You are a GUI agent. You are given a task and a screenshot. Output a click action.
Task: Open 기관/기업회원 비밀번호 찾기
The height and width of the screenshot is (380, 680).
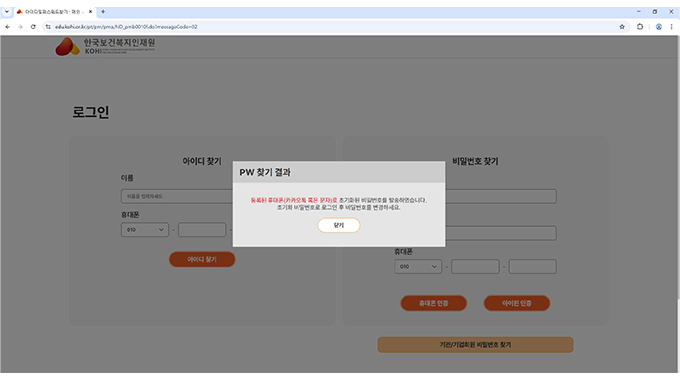tap(475, 345)
